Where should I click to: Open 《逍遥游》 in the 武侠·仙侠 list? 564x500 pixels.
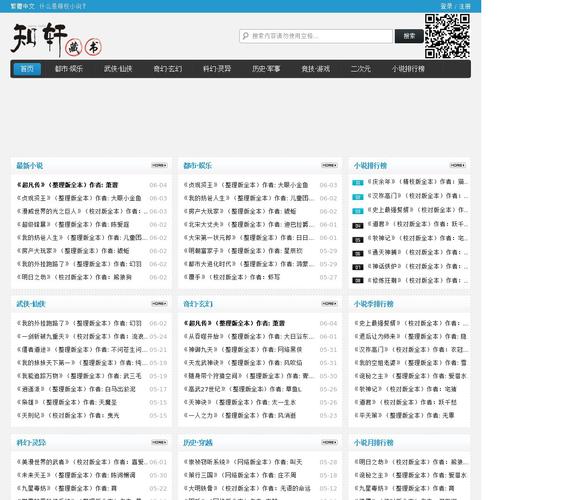[x=76, y=389]
